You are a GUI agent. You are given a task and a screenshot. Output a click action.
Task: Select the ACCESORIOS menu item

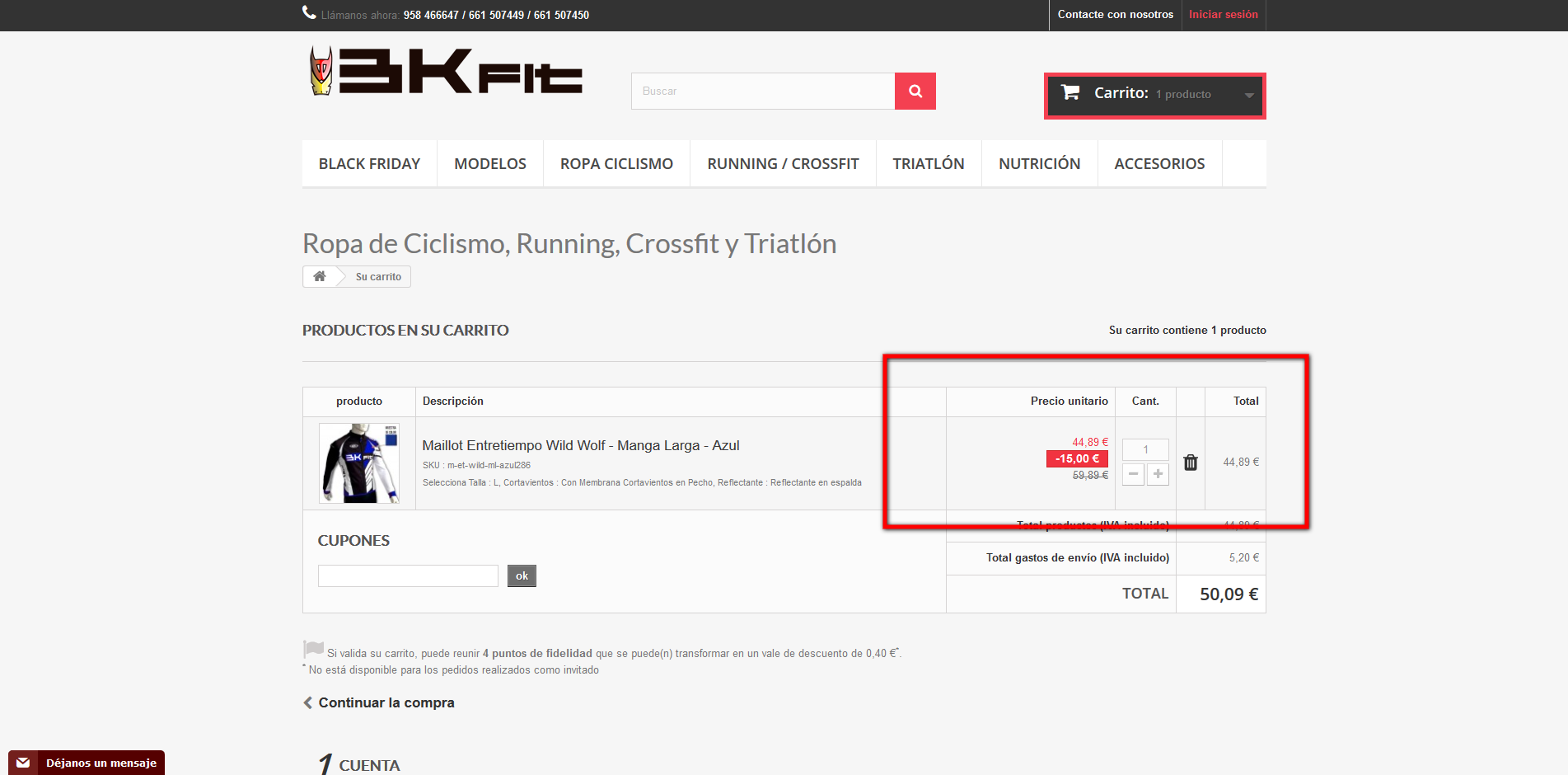click(x=1159, y=164)
